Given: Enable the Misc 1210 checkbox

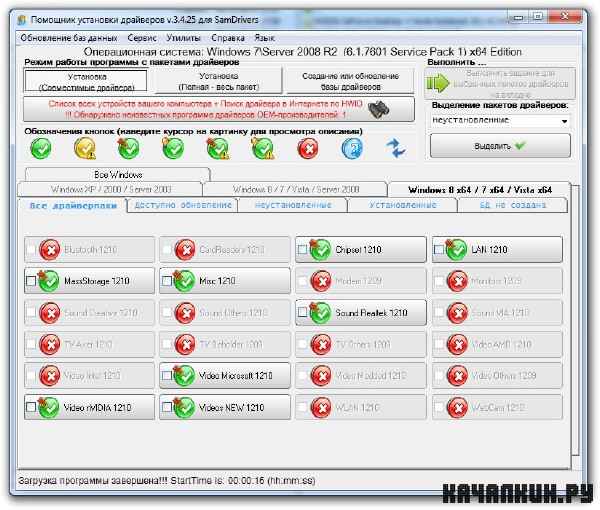Looking at the screenshot, I should tap(167, 281).
